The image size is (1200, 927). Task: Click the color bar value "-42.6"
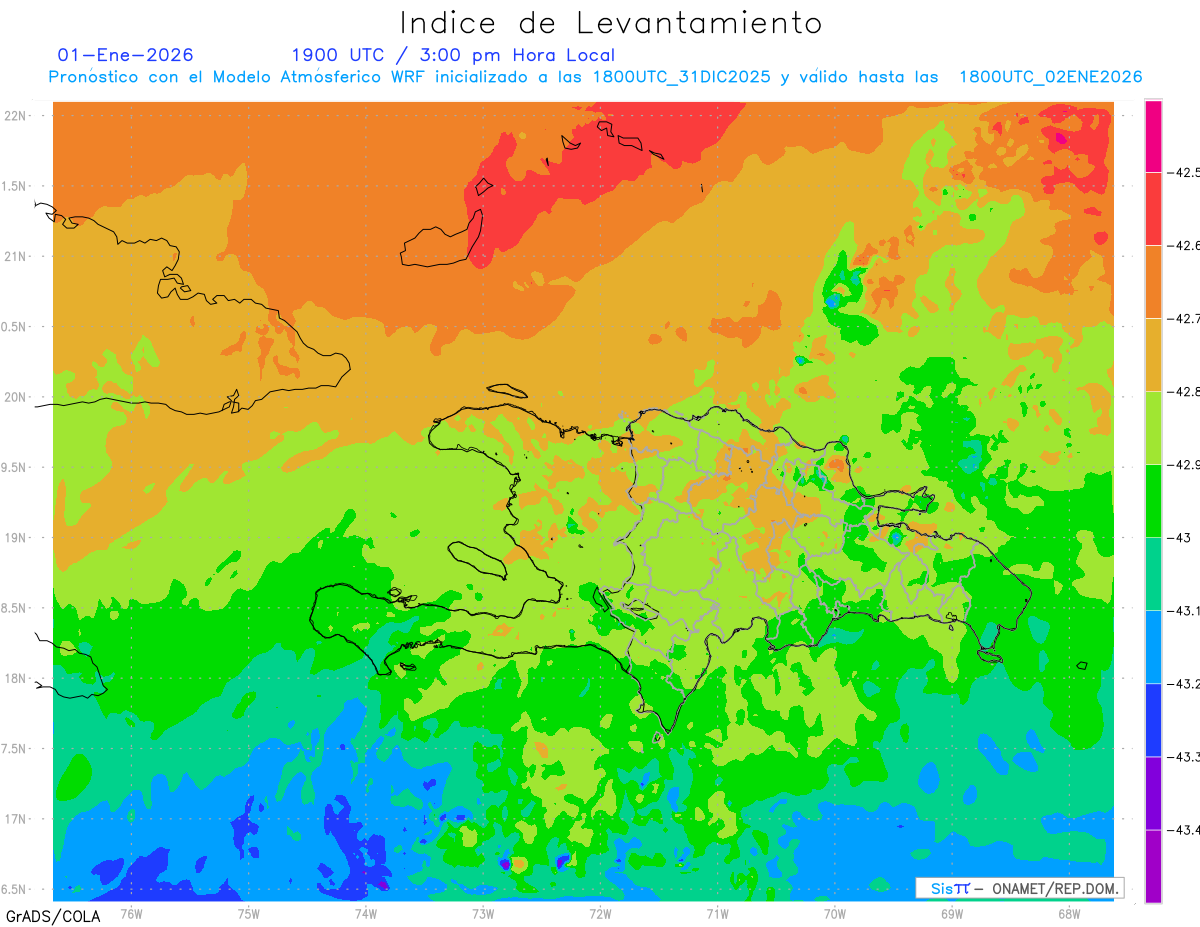(1185, 246)
